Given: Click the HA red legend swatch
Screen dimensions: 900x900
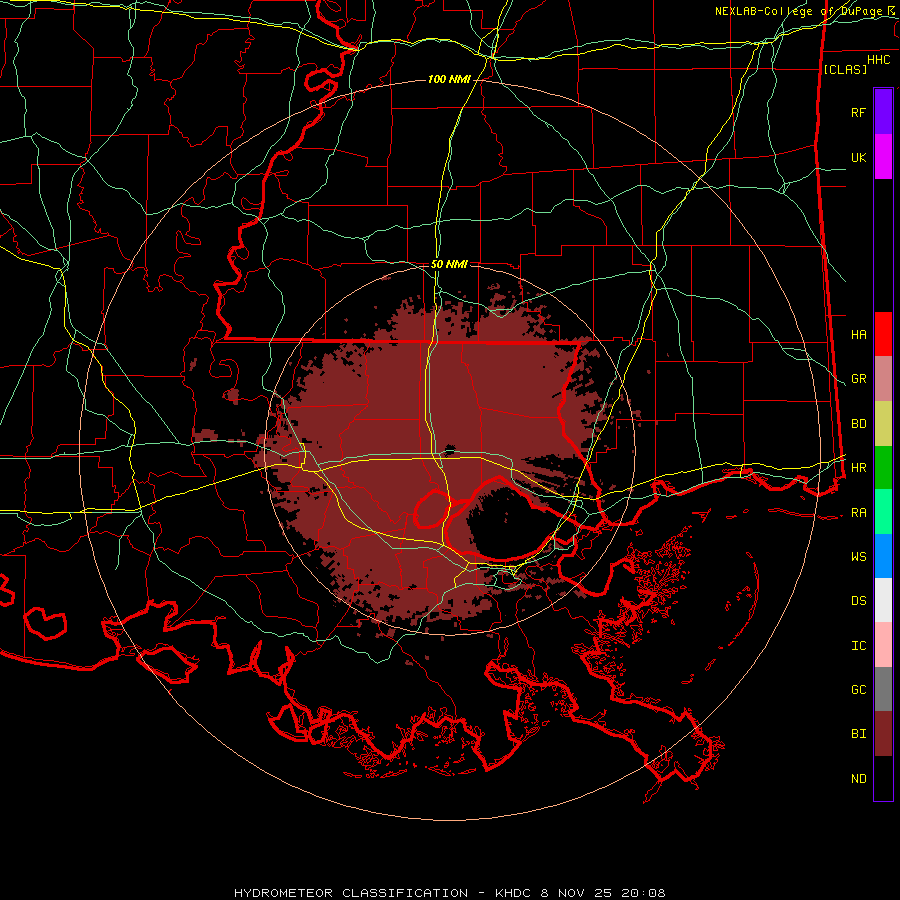Looking at the screenshot, I should pos(883,334).
